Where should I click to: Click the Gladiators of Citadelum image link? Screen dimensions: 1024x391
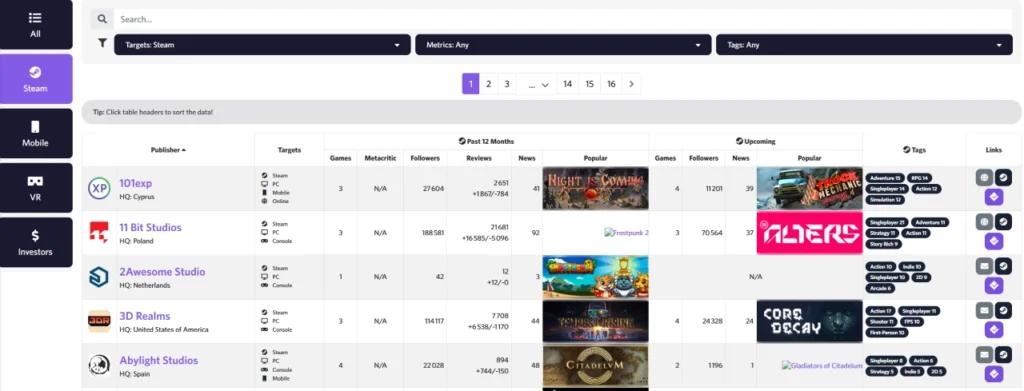coord(822,366)
